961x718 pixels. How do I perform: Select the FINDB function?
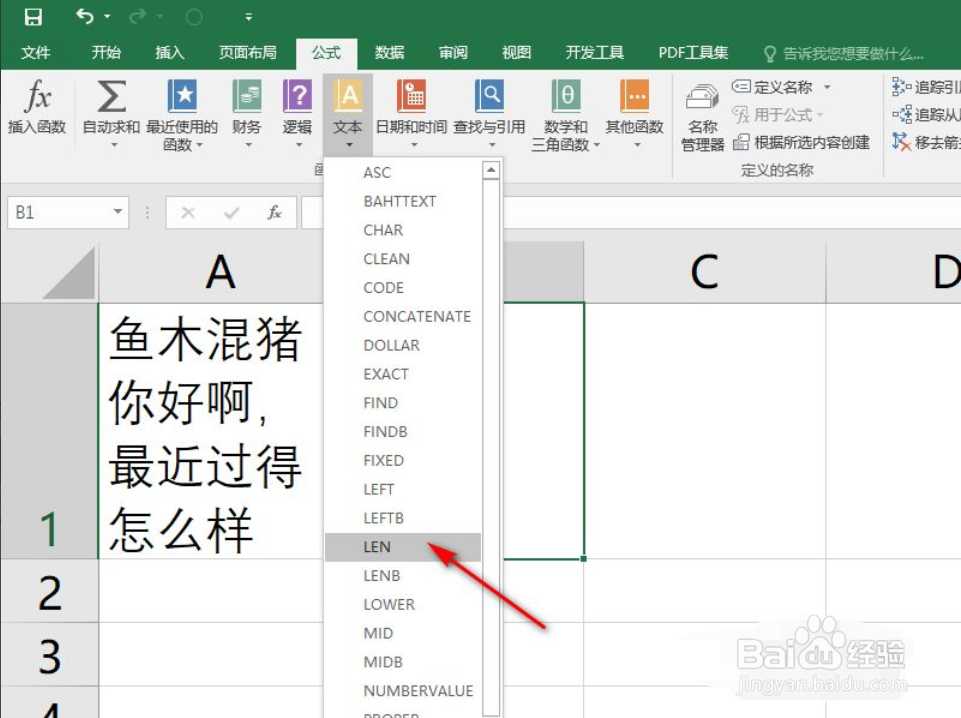(x=403, y=432)
